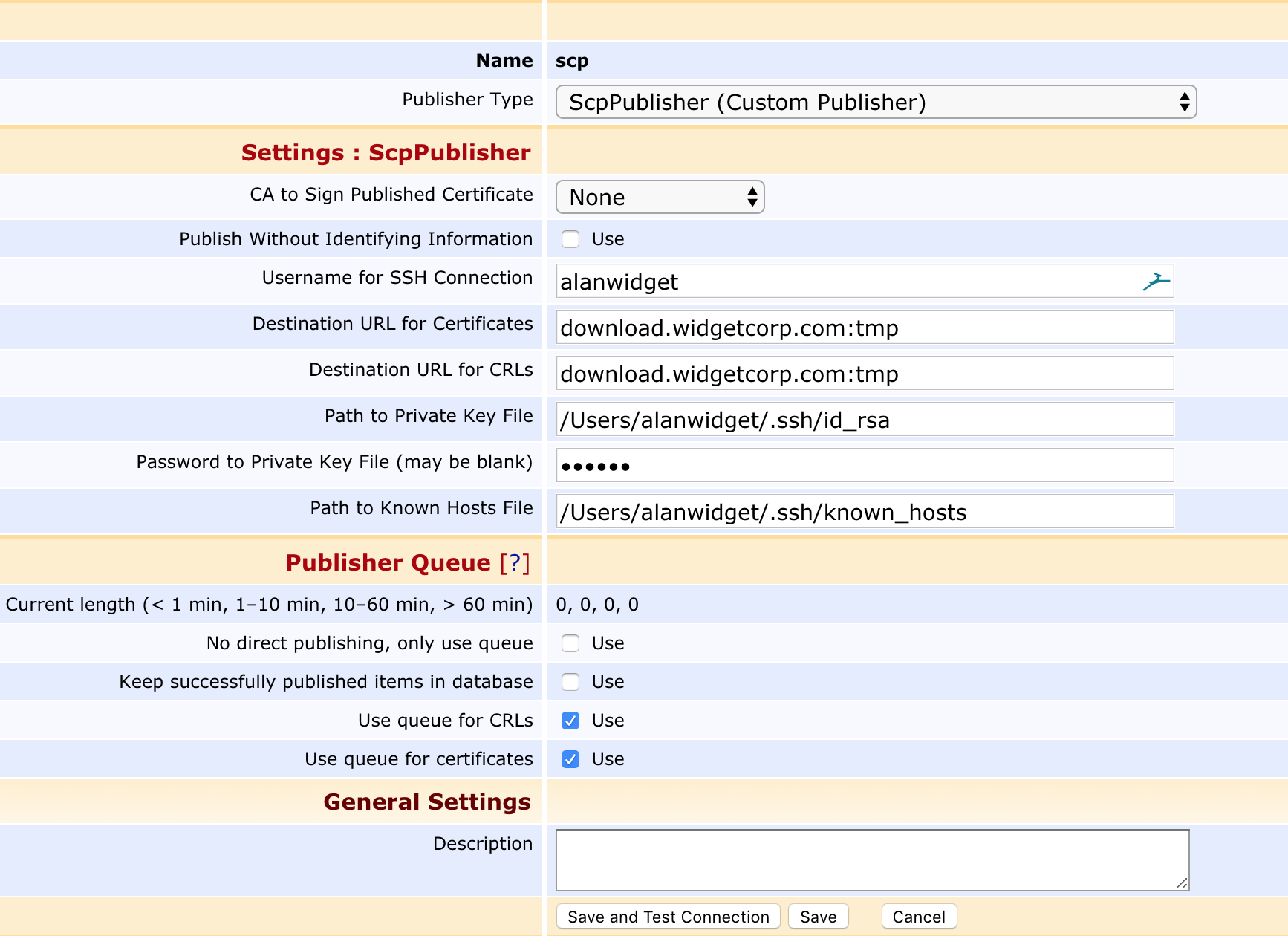The height and width of the screenshot is (936, 1288).
Task: Focus the Path to Known Hosts File field
Action: click(865, 512)
